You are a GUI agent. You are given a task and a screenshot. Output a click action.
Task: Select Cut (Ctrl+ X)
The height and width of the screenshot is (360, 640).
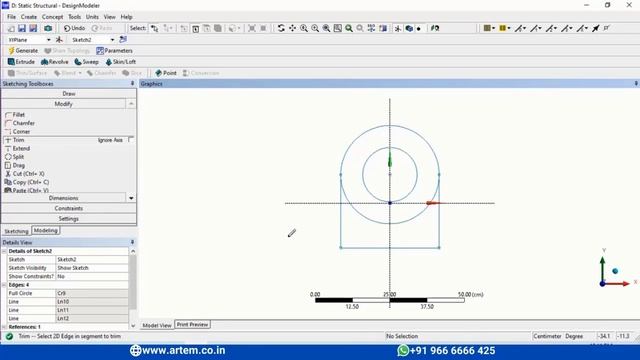click(x=24, y=174)
